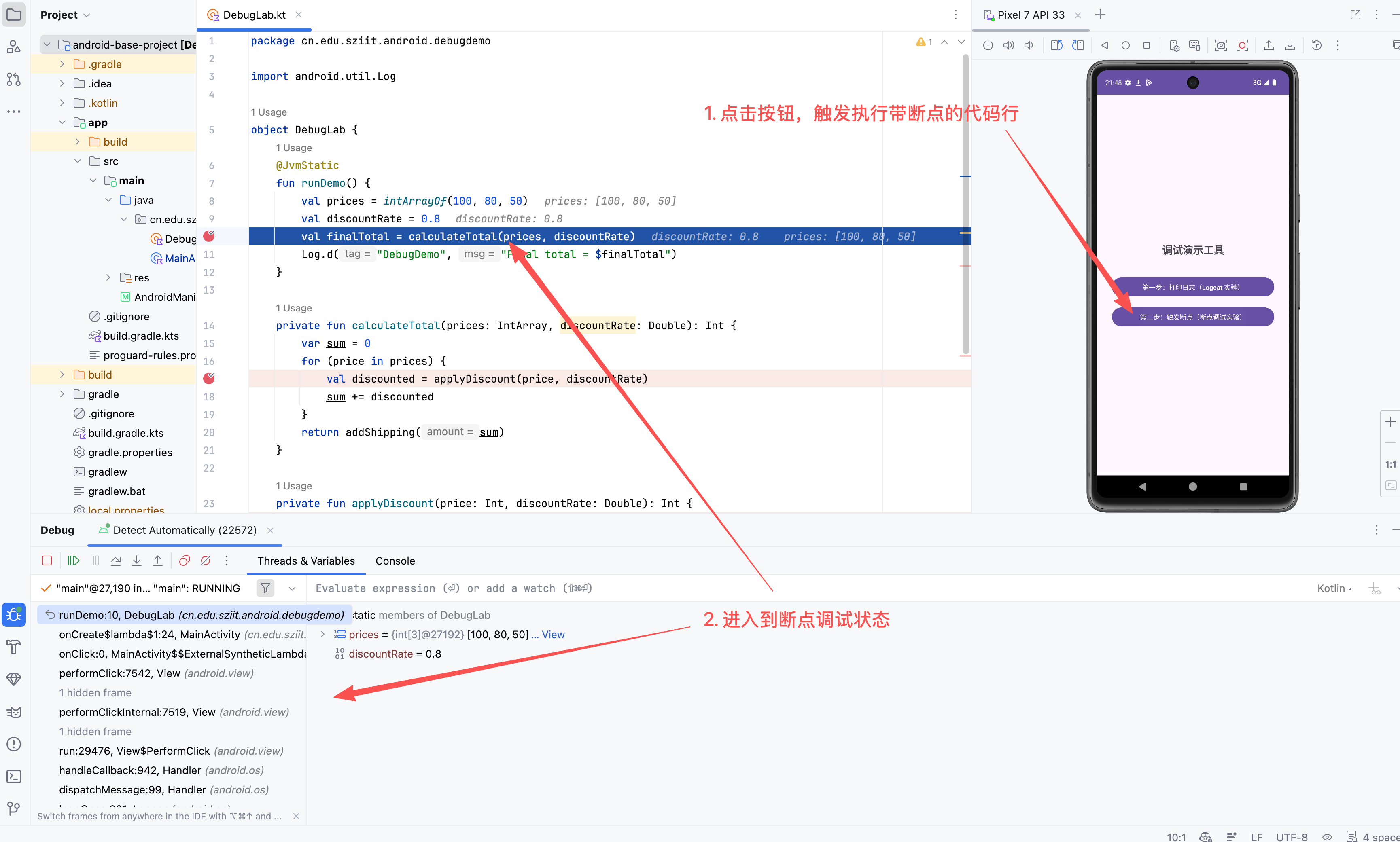Viewport: 1400px width, 842px height.
Task: Toggle the Debug tool window button
Action: [14, 615]
